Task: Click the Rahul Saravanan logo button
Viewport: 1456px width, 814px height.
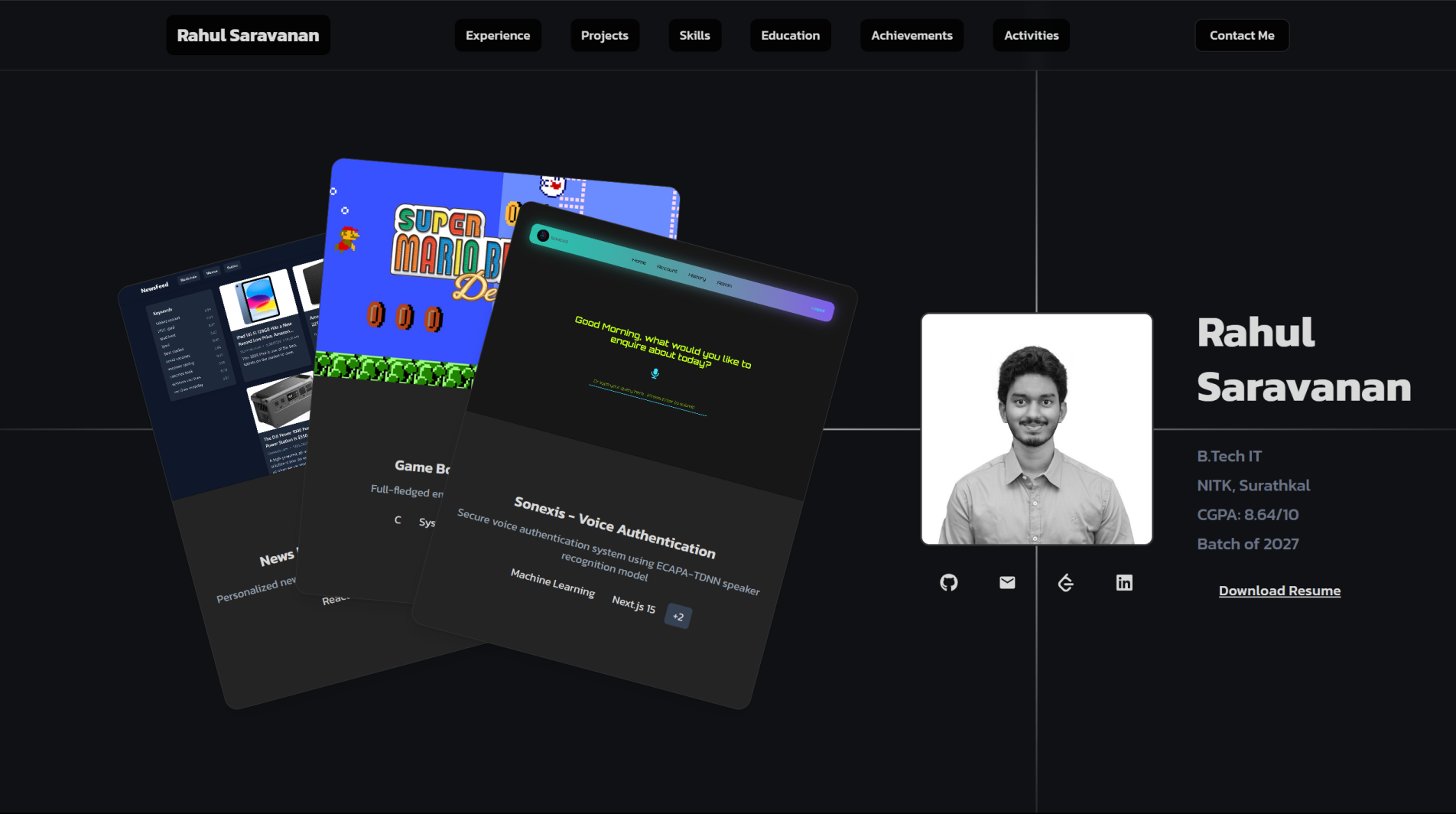Action: point(248,35)
